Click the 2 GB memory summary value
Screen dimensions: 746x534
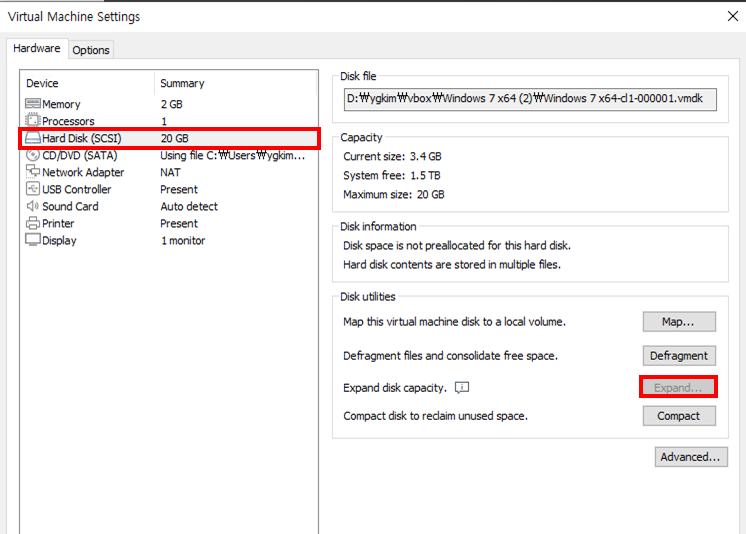click(172, 104)
